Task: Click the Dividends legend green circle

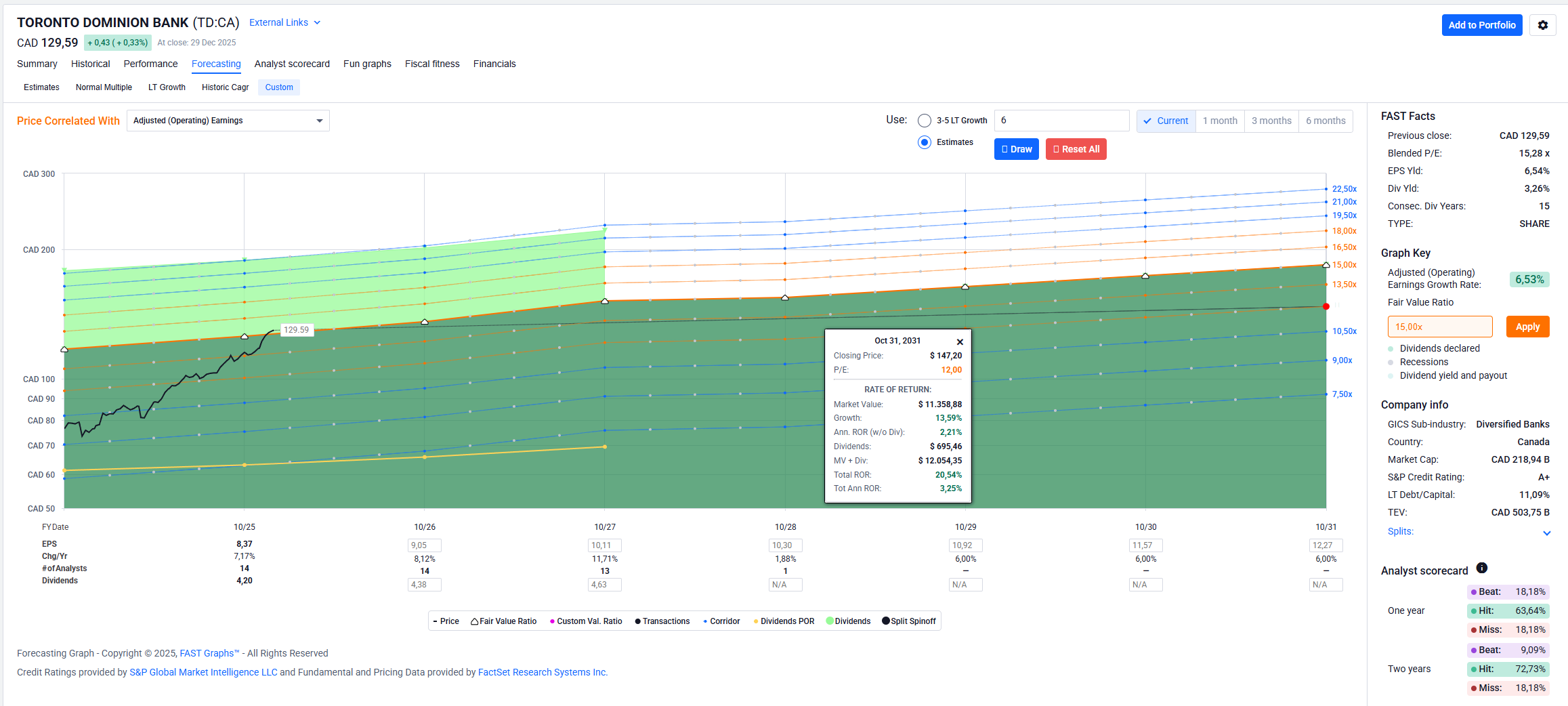Action: (830, 621)
